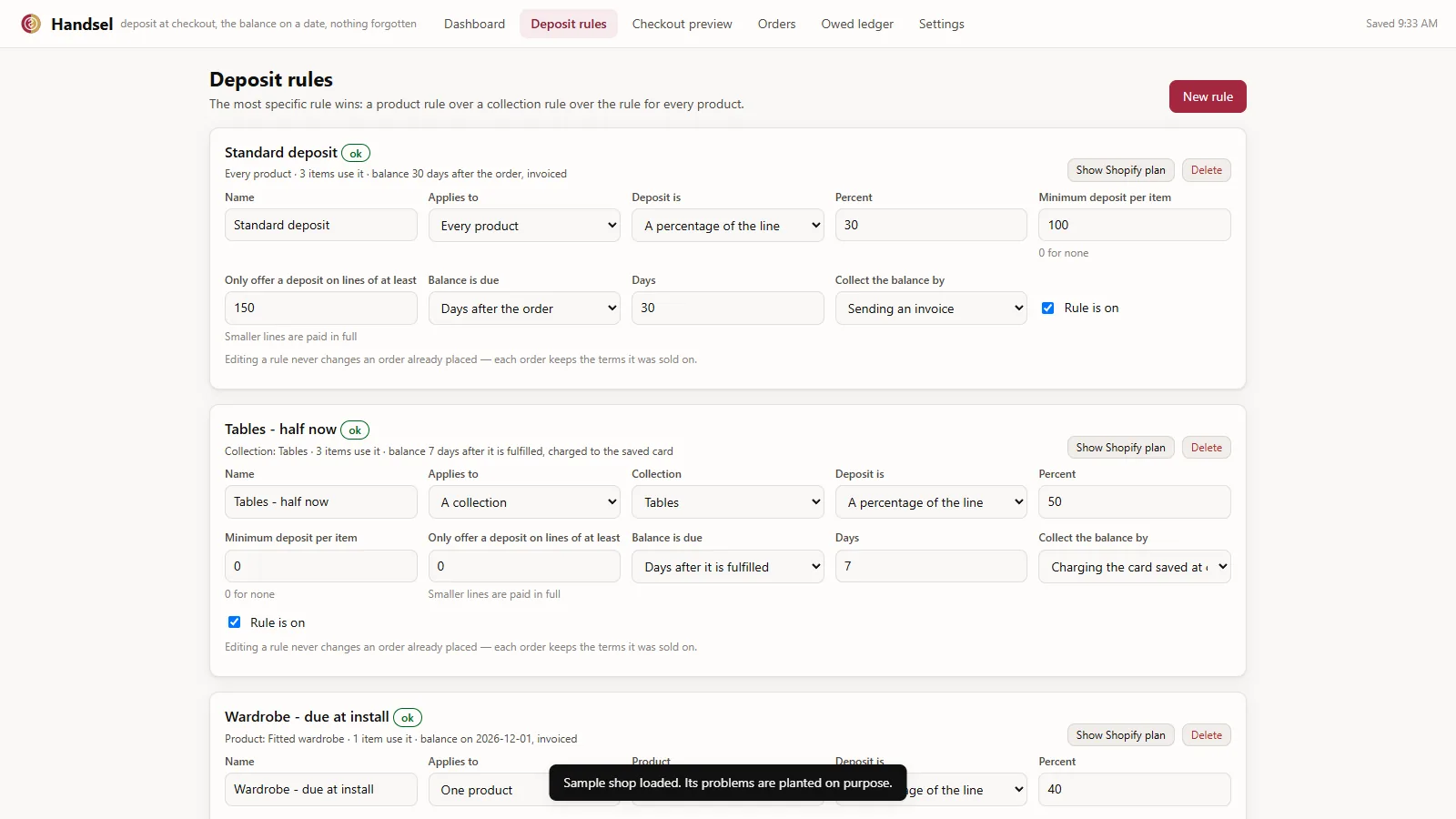Edit the Standard deposit name field
Viewport: 1456px width, 819px height.
(321, 225)
